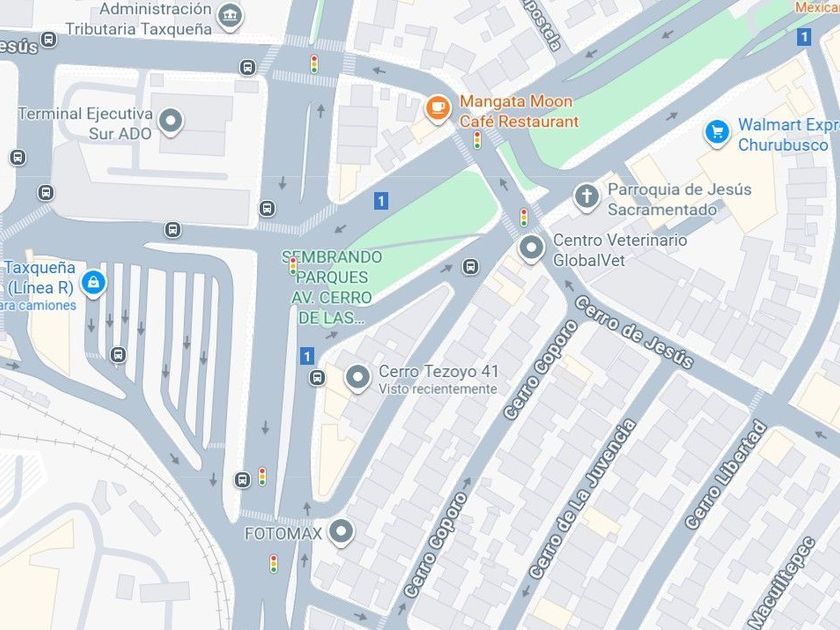The height and width of the screenshot is (630, 840).
Task: Select the Sembrando Parques Av. Cerro park label
Action: point(332,287)
